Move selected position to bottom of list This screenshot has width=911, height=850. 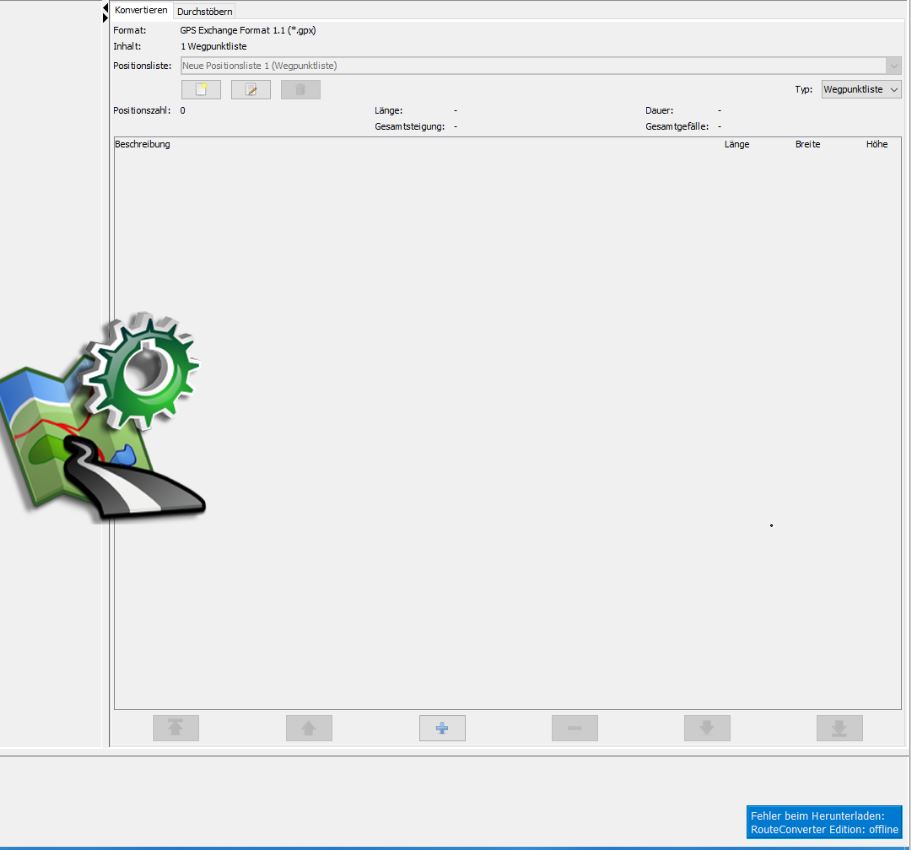click(x=840, y=729)
